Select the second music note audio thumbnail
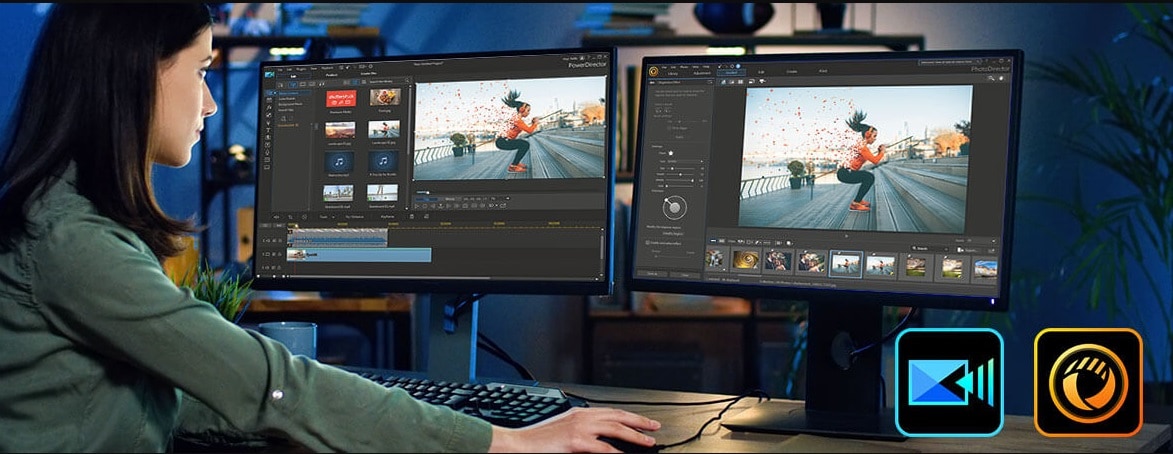1173x454 pixels. coord(383,161)
